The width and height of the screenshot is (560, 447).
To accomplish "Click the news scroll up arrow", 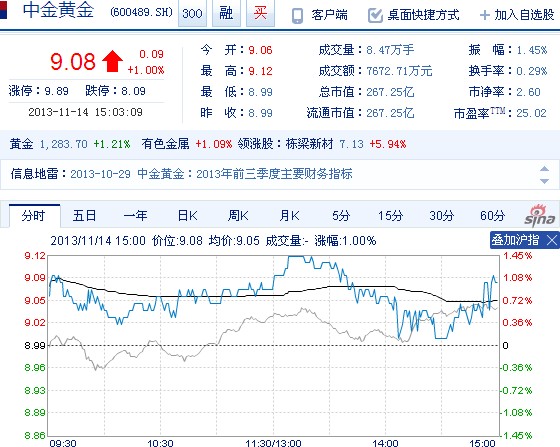I will click(544, 169).
